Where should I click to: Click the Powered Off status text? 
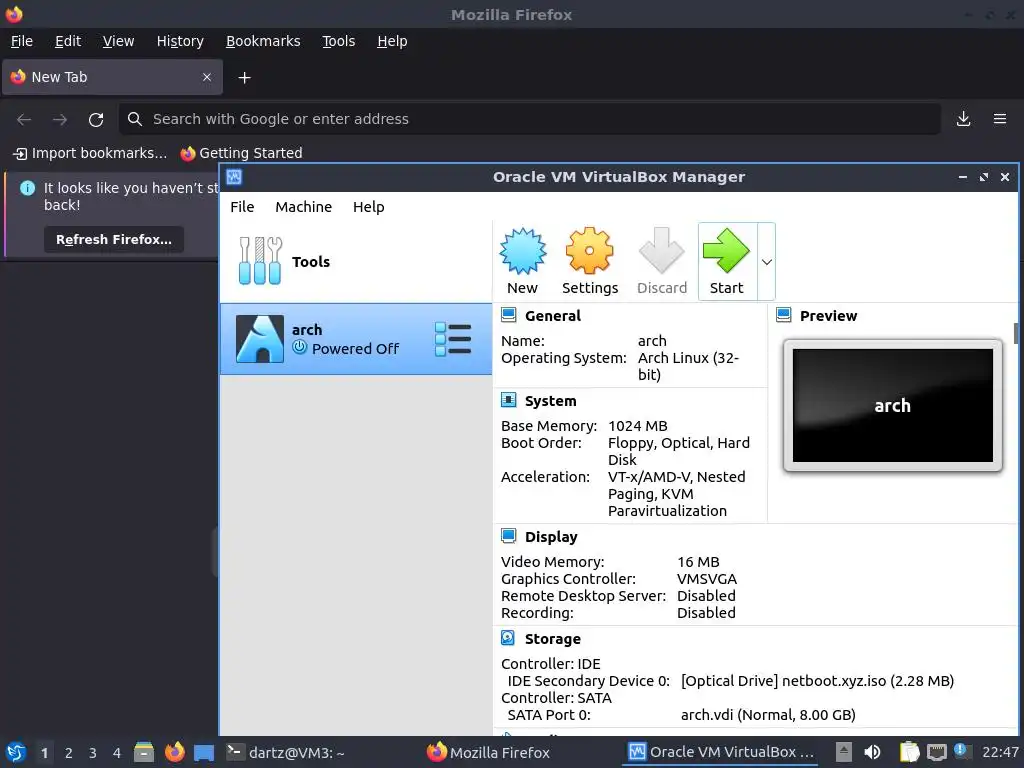(x=355, y=349)
